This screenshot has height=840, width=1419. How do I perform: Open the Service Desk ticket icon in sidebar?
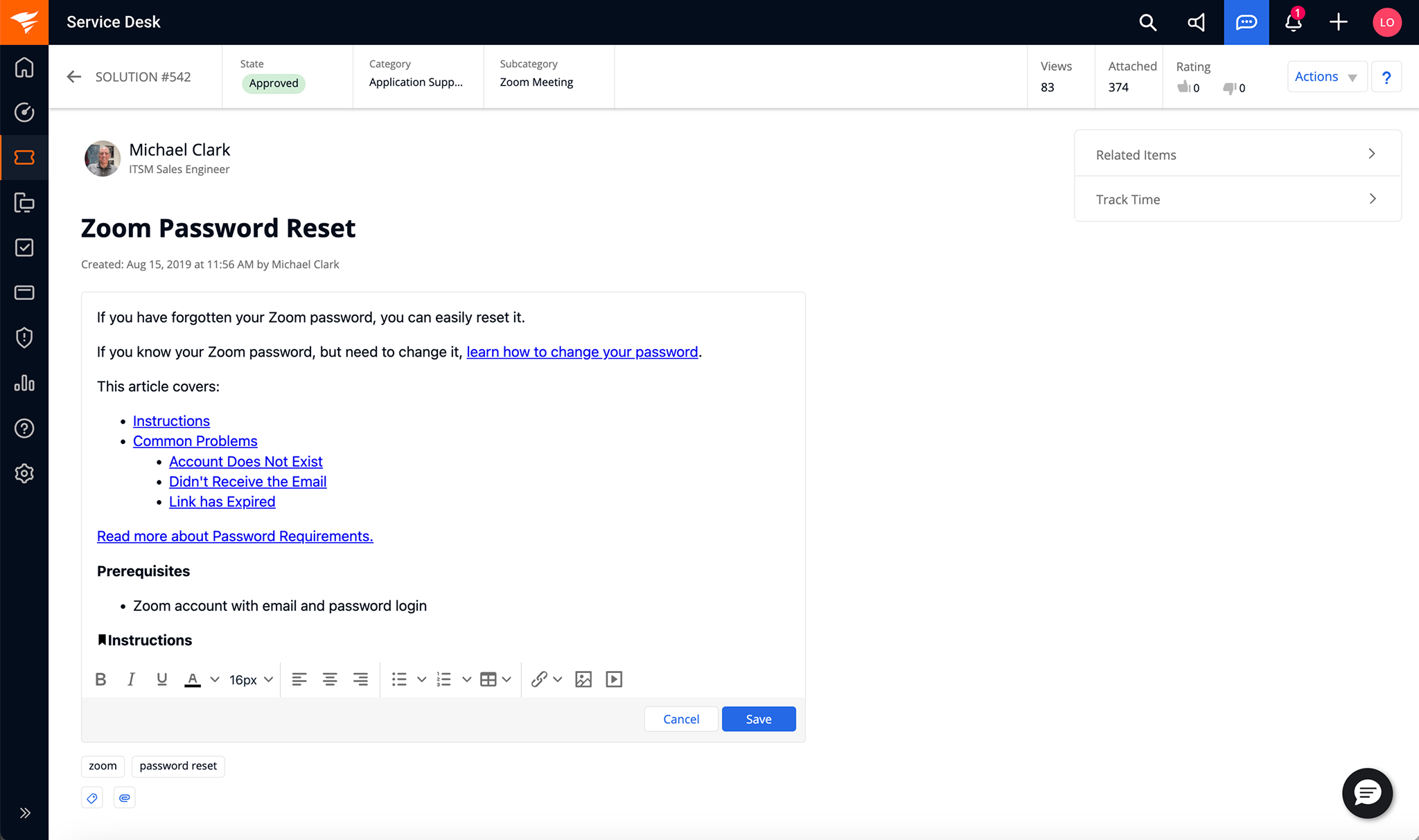(24, 157)
